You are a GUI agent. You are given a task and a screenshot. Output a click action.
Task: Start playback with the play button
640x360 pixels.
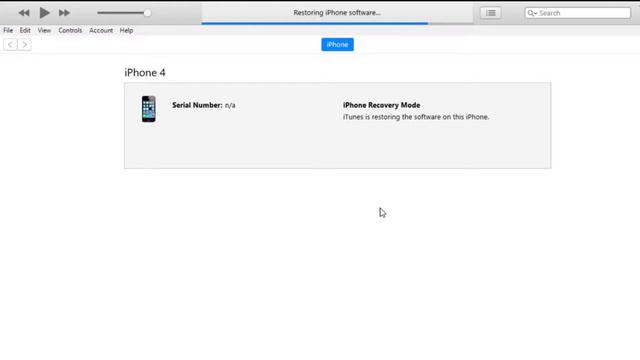pos(44,13)
